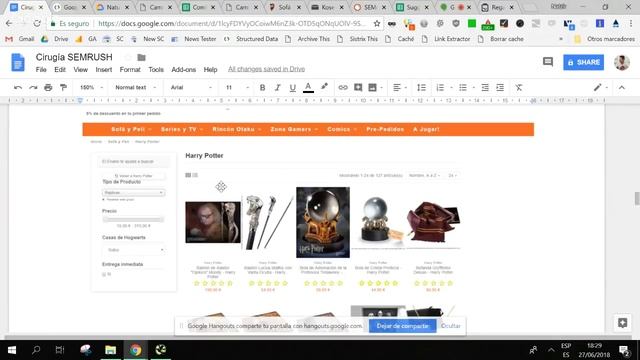
Task: Open line spacing options
Action: click(x=421, y=87)
